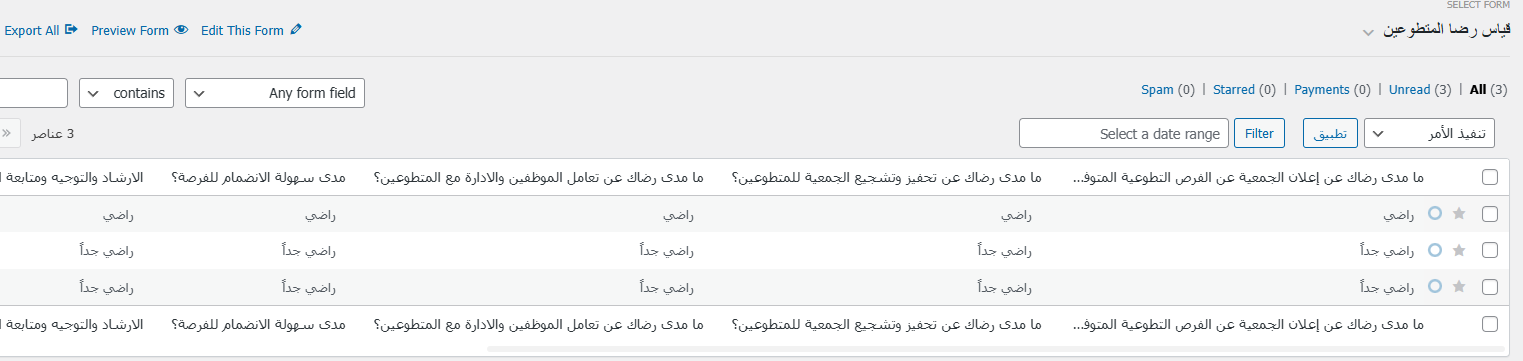The width and height of the screenshot is (1523, 361).
Task: Select the first entry checkbox
Action: coord(1490,214)
